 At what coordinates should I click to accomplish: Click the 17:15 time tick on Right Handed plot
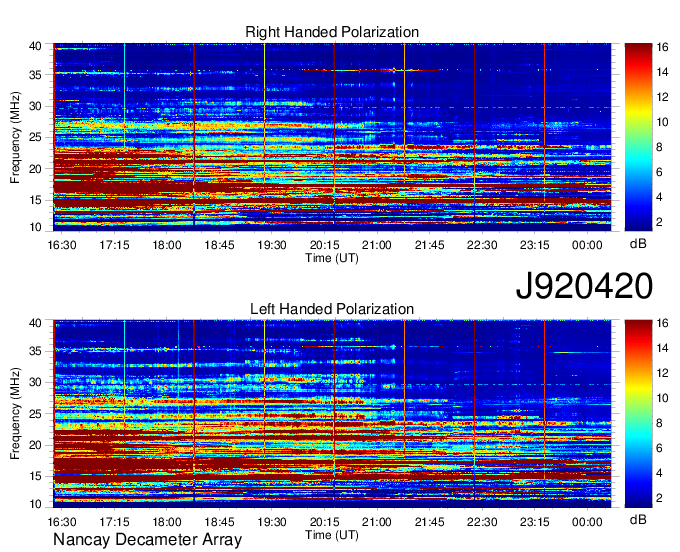point(114,245)
